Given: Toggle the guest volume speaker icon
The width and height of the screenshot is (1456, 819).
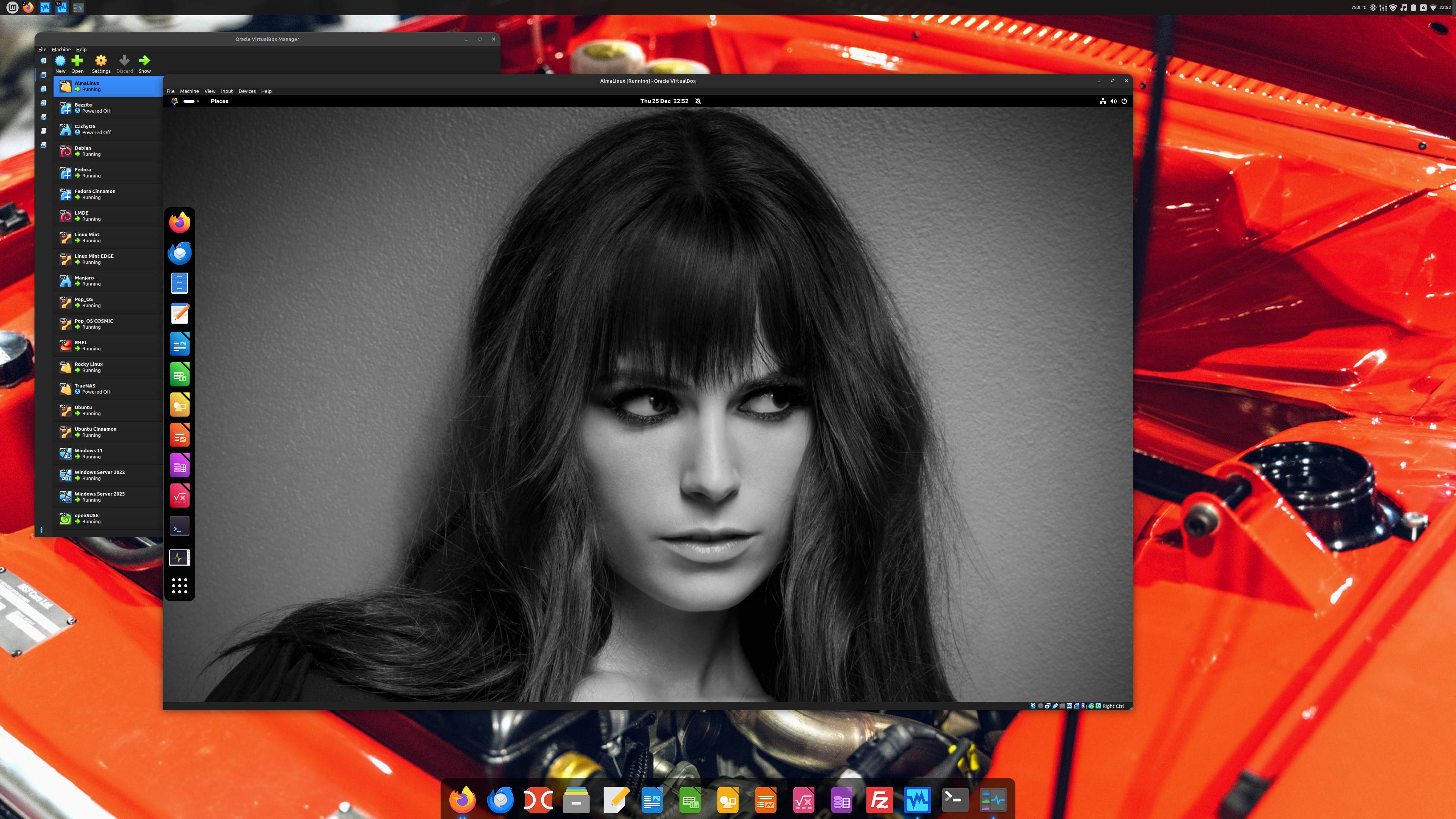Looking at the screenshot, I should tap(1113, 101).
